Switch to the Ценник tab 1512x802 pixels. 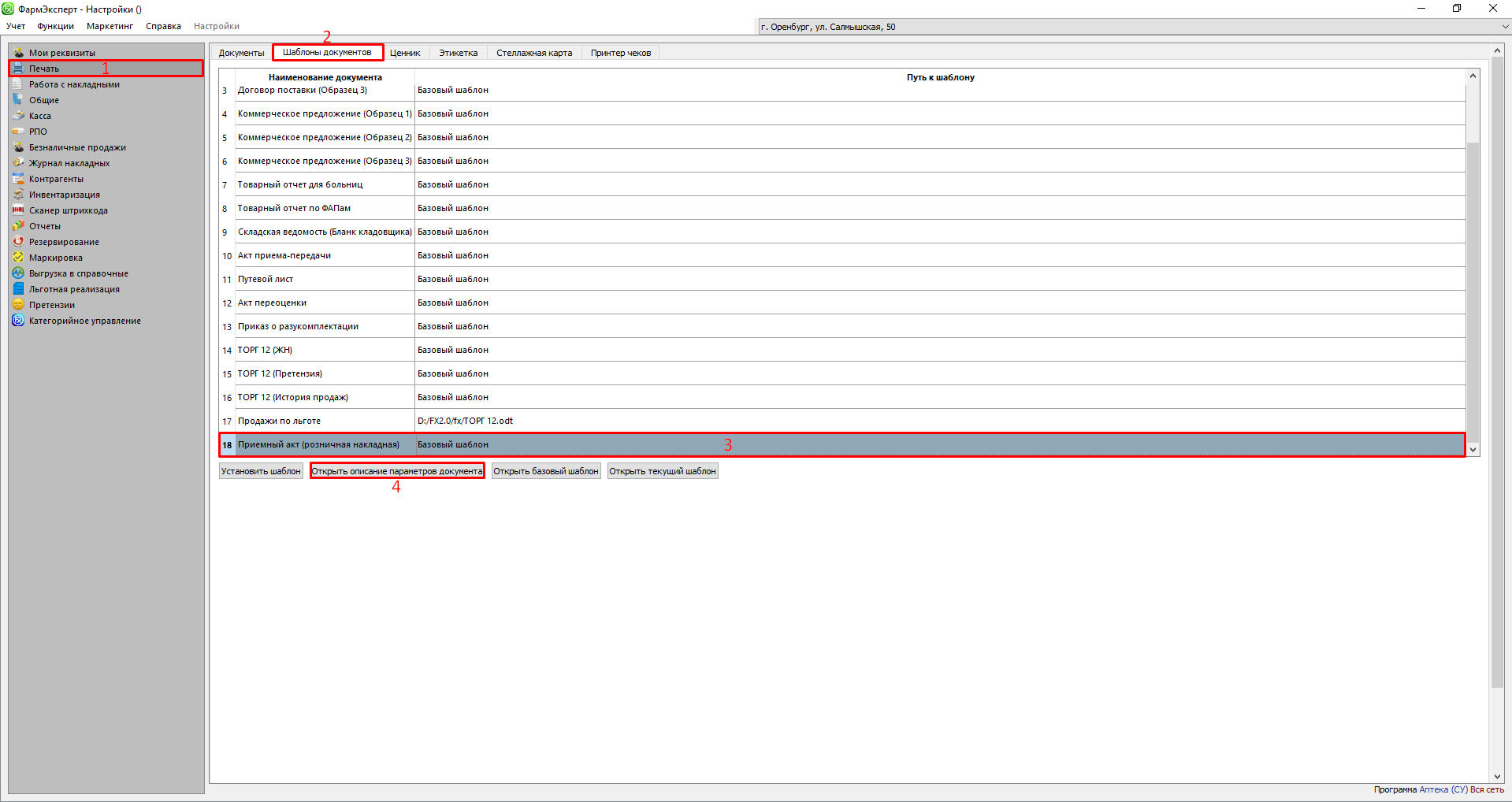point(405,53)
